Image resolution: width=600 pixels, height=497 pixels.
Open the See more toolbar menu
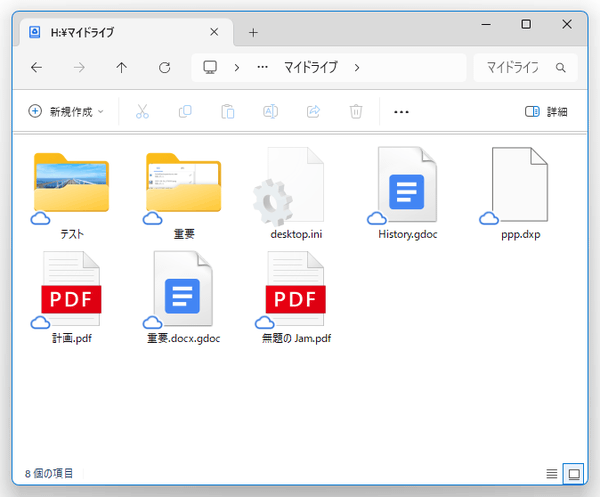[x=402, y=112]
